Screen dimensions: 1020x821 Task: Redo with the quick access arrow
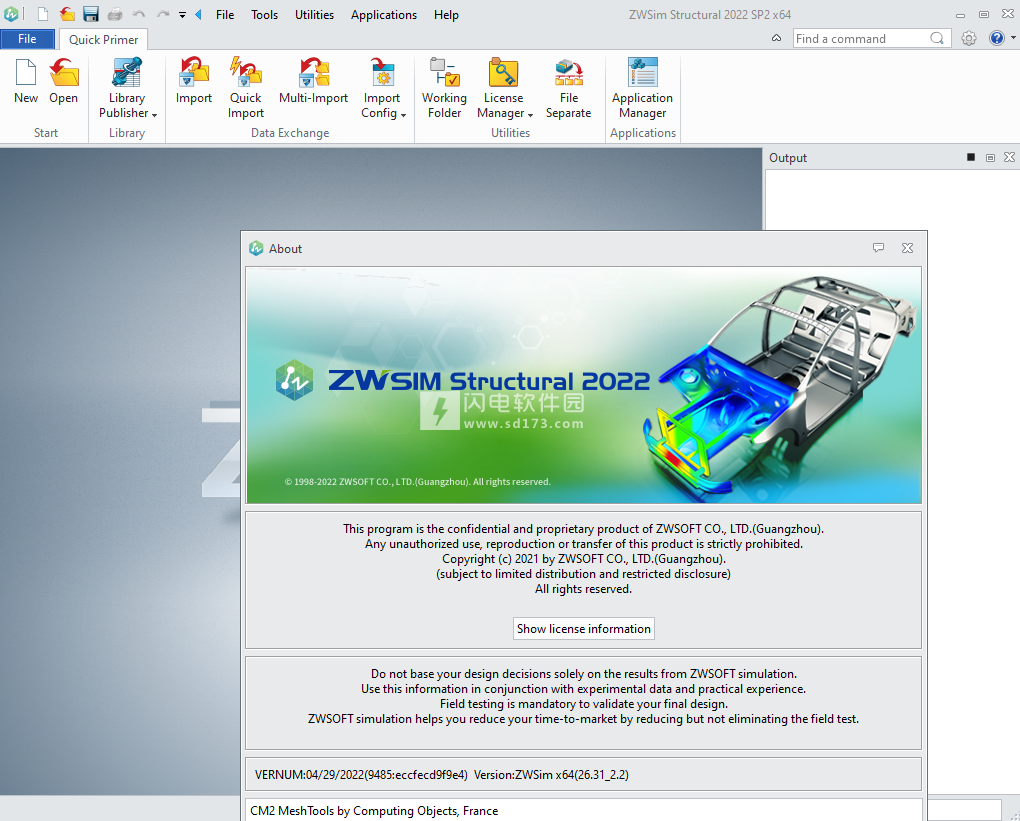pos(163,14)
